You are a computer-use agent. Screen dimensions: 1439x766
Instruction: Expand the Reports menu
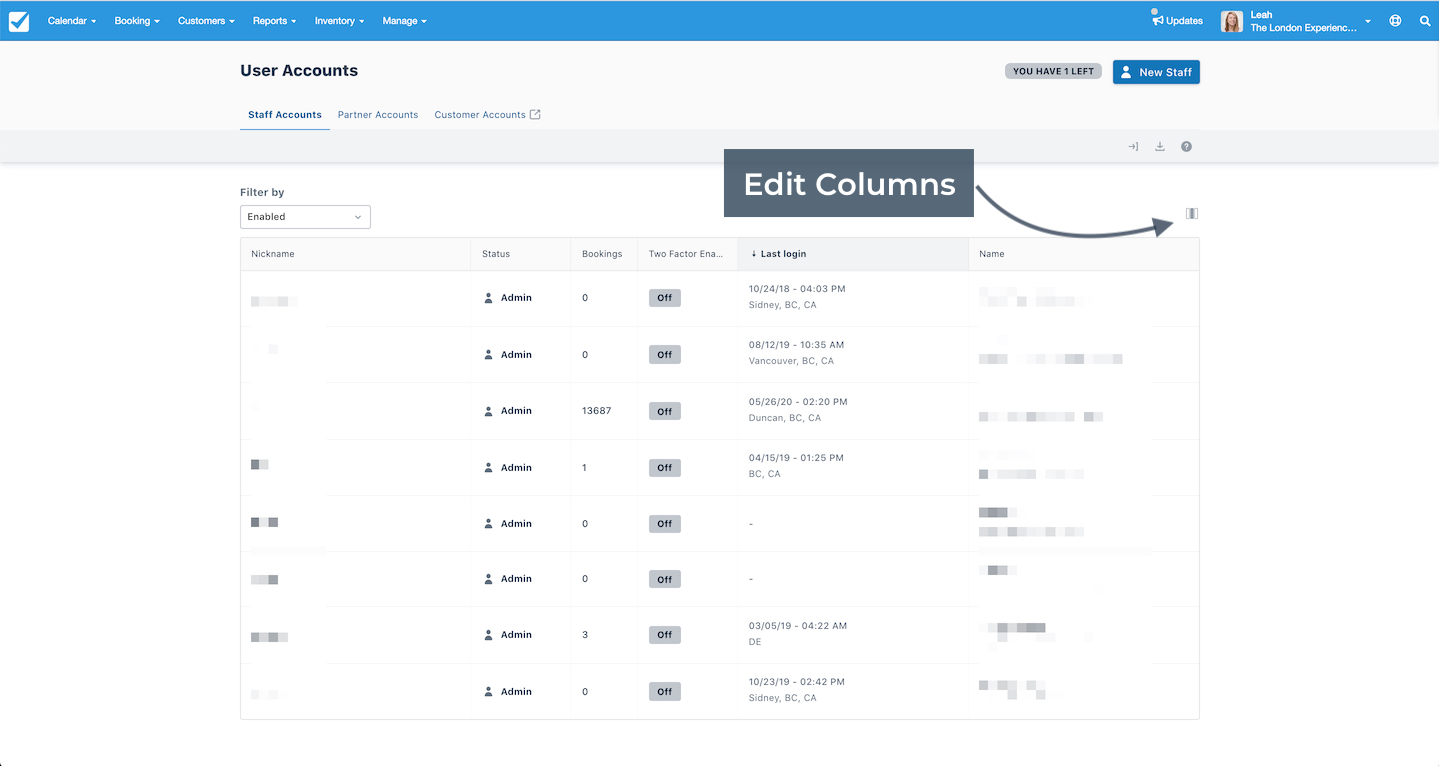point(275,21)
